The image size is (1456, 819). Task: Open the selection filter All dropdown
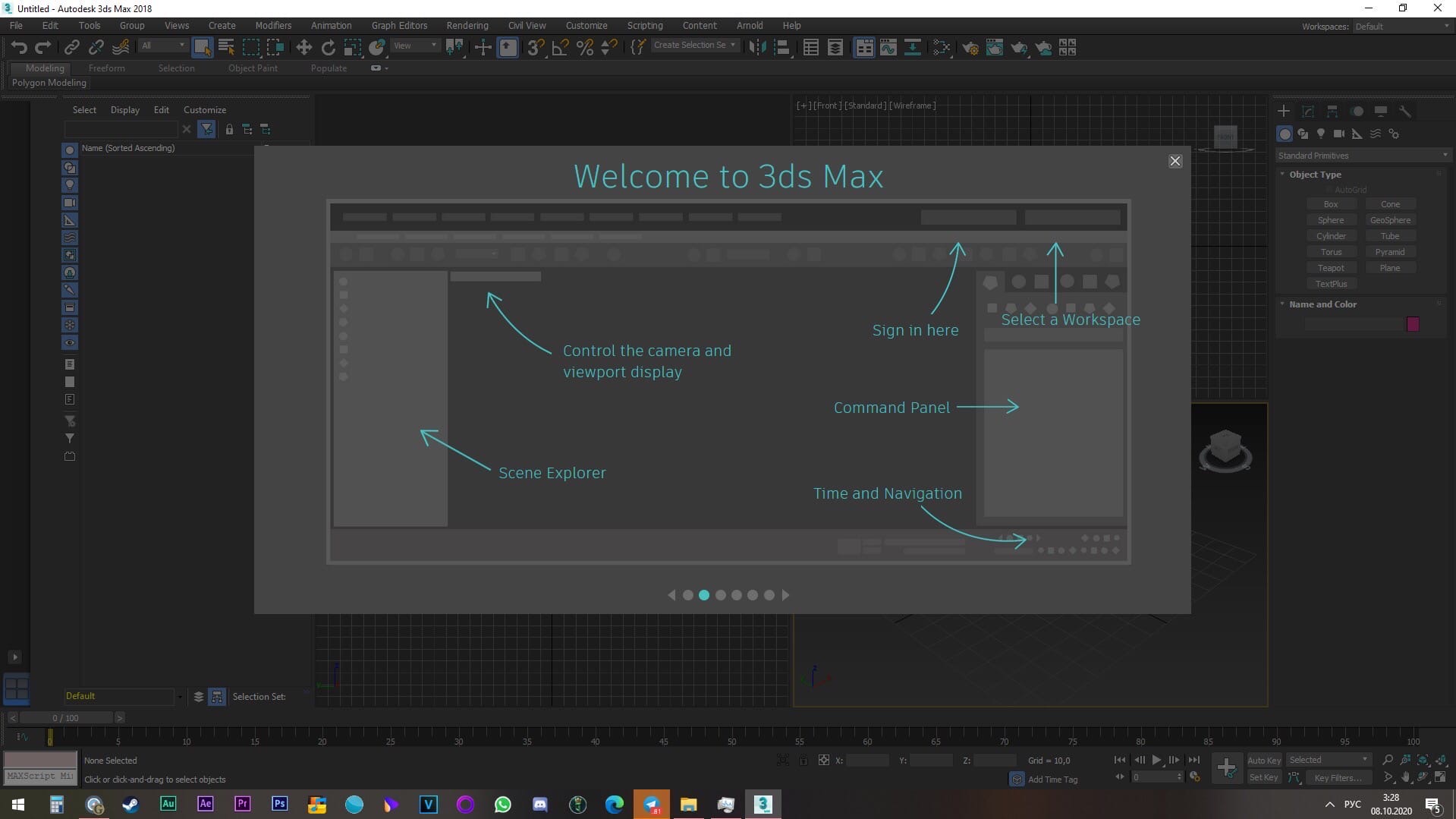tap(162, 46)
